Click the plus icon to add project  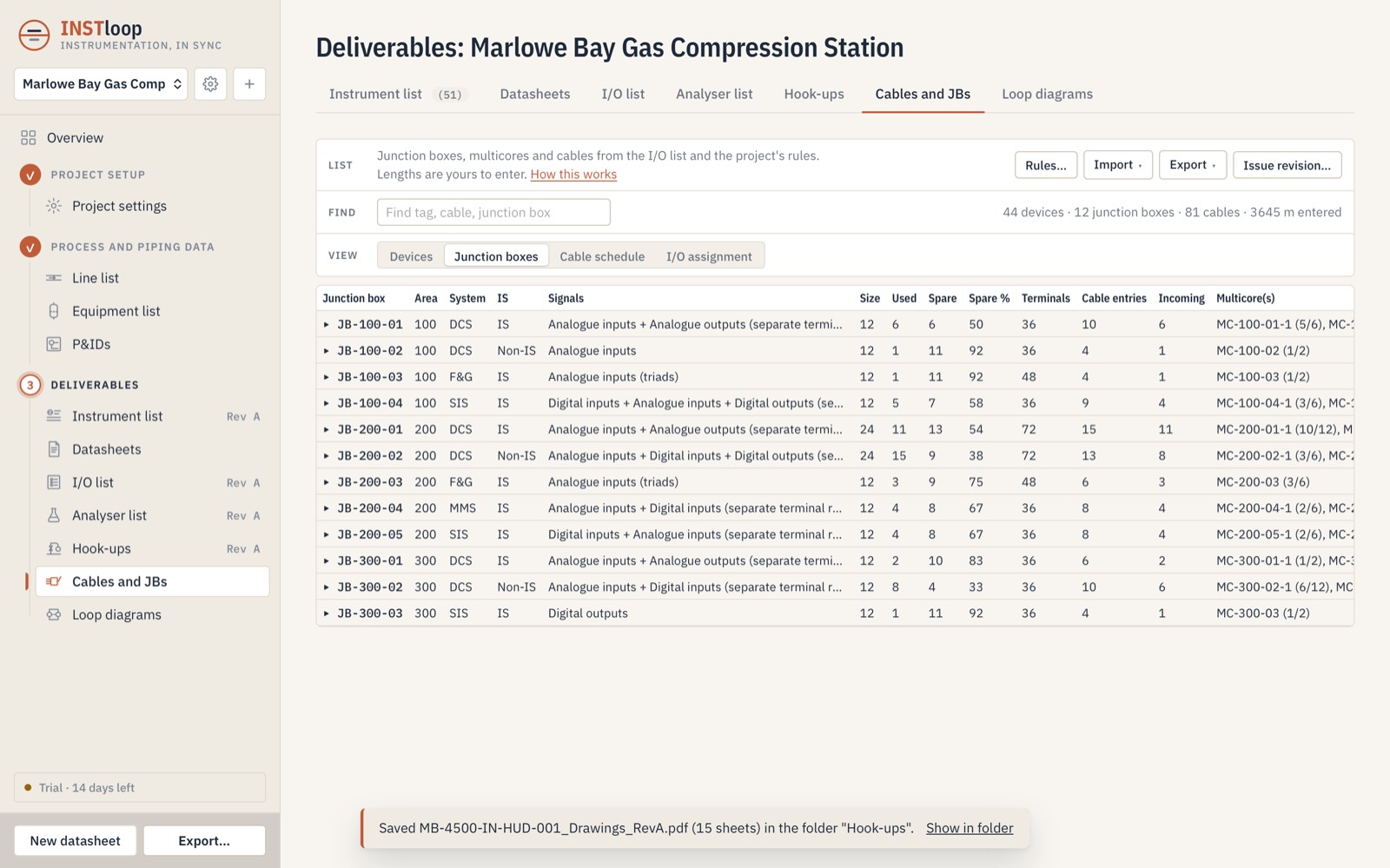[x=249, y=84]
